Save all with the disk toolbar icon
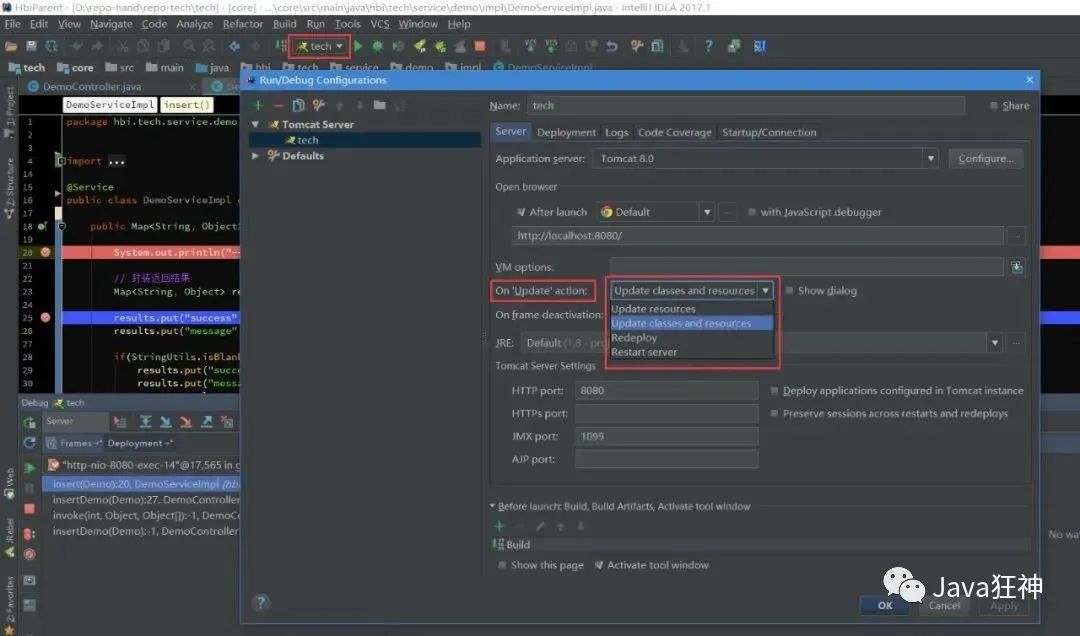Image resolution: width=1080 pixels, height=636 pixels. [x=31, y=46]
